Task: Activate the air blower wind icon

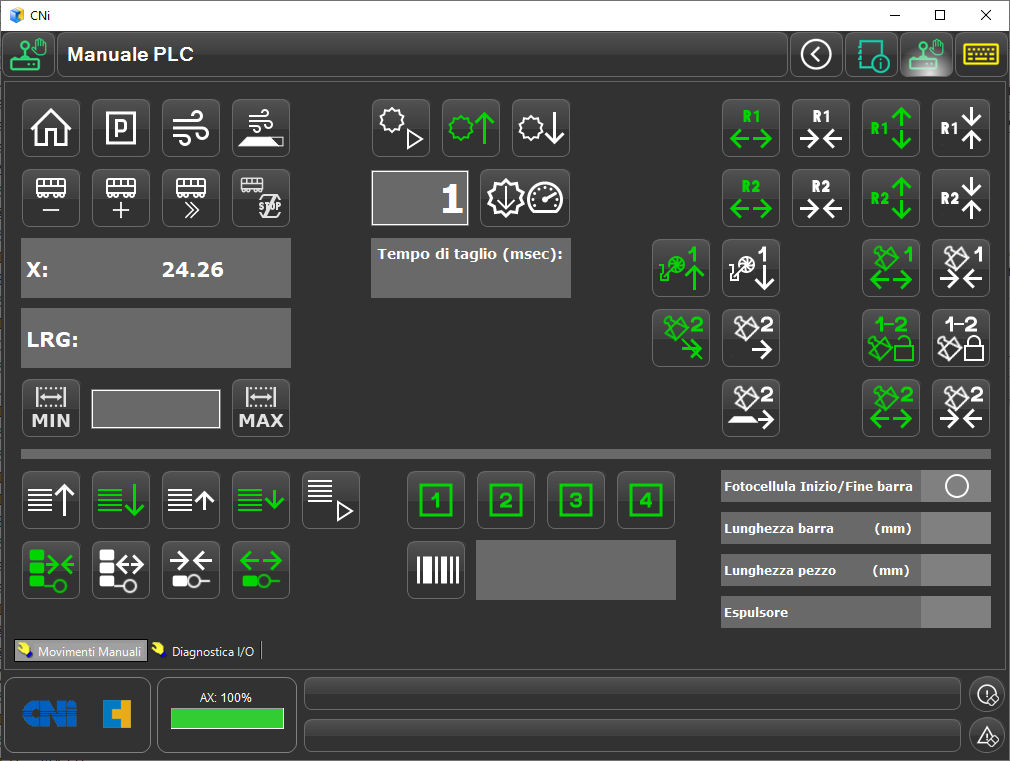Action: [191, 128]
